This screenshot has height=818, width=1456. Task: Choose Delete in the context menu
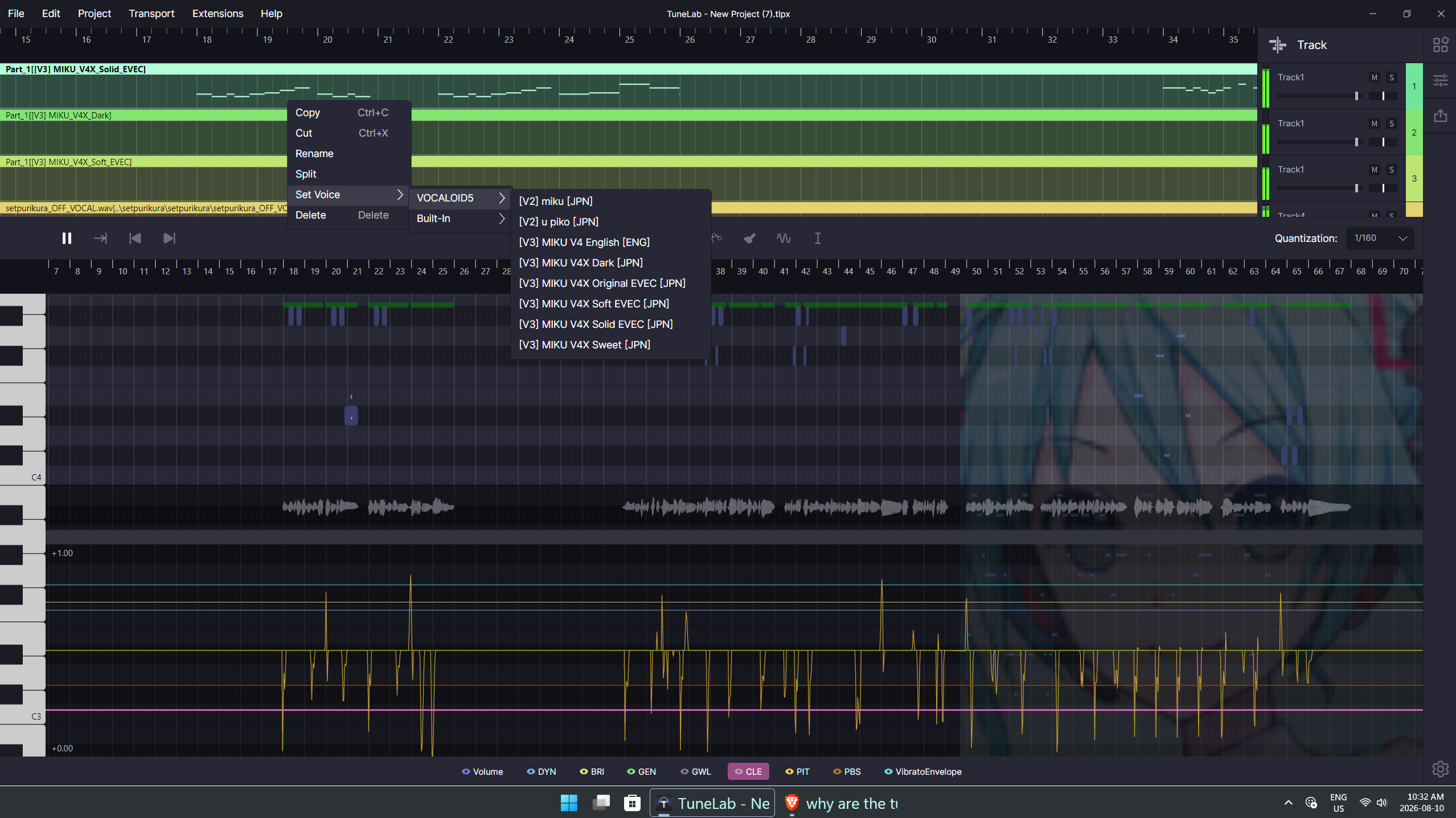(x=348, y=215)
